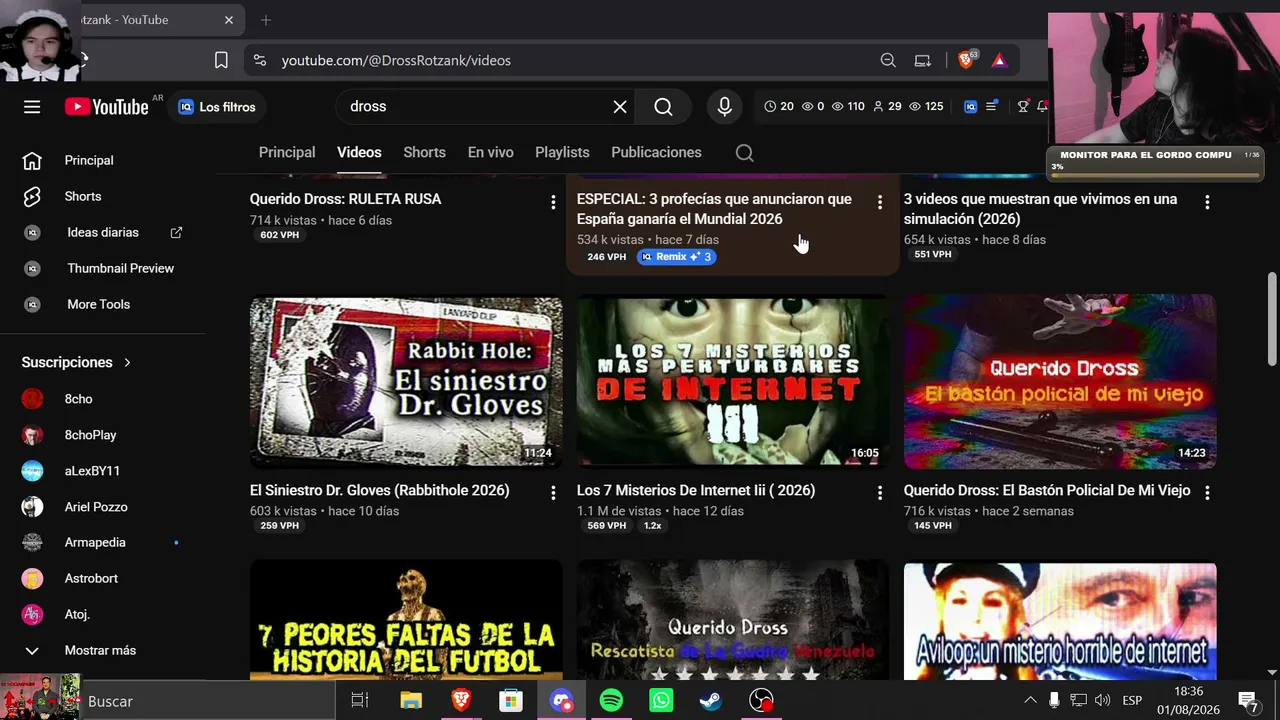Viewport: 1280px width, 720px height.
Task: Close the YouTube browser tab
Action: tap(229, 20)
